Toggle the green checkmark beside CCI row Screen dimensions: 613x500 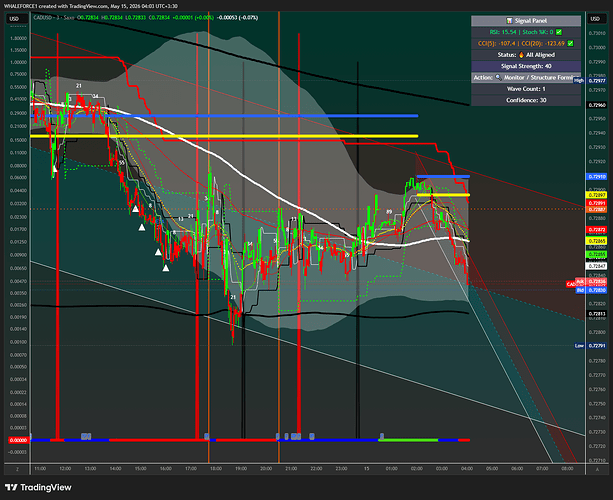pyautogui.click(x=570, y=43)
